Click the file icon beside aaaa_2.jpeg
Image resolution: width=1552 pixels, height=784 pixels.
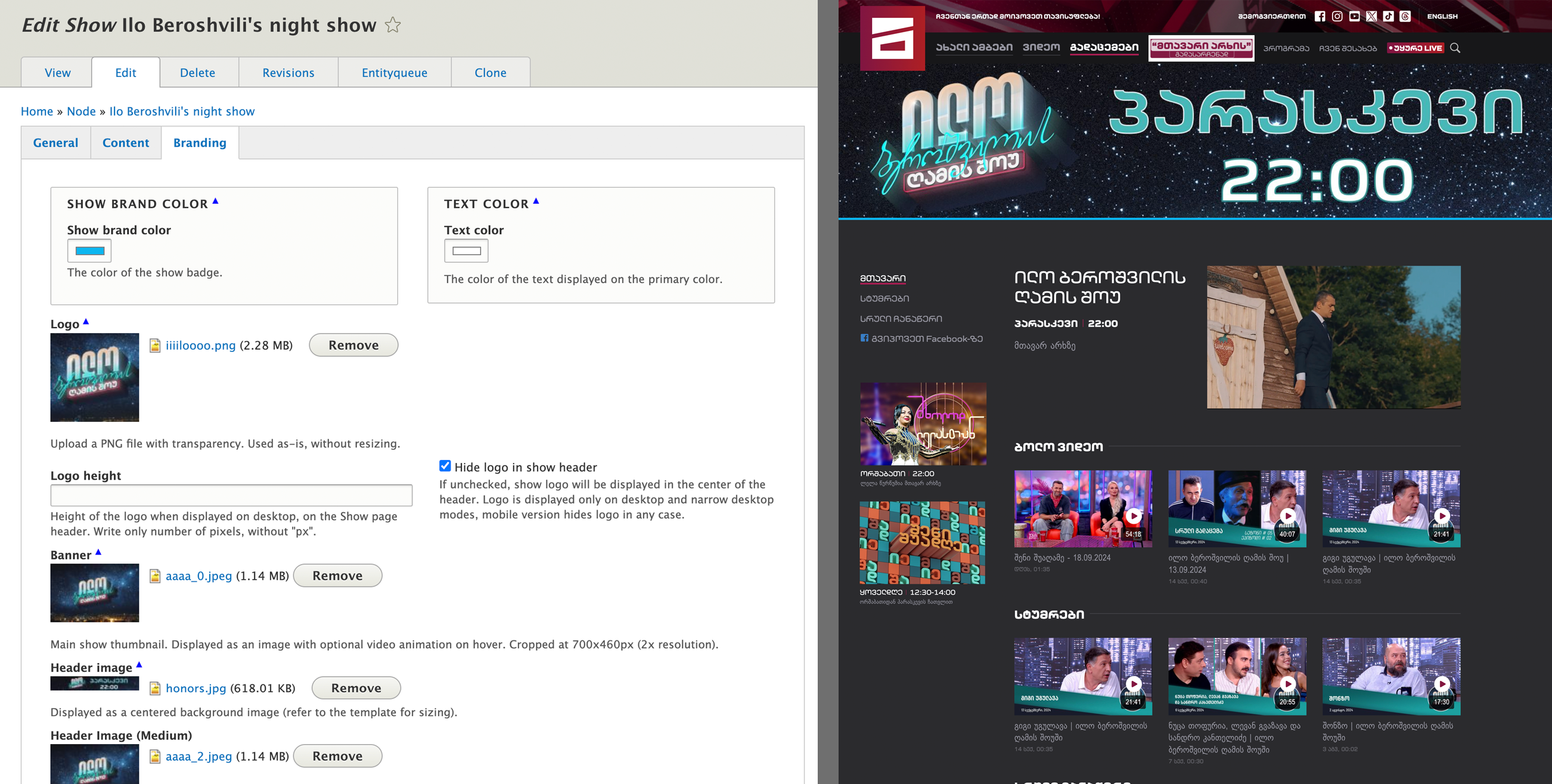pyautogui.click(x=155, y=757)
